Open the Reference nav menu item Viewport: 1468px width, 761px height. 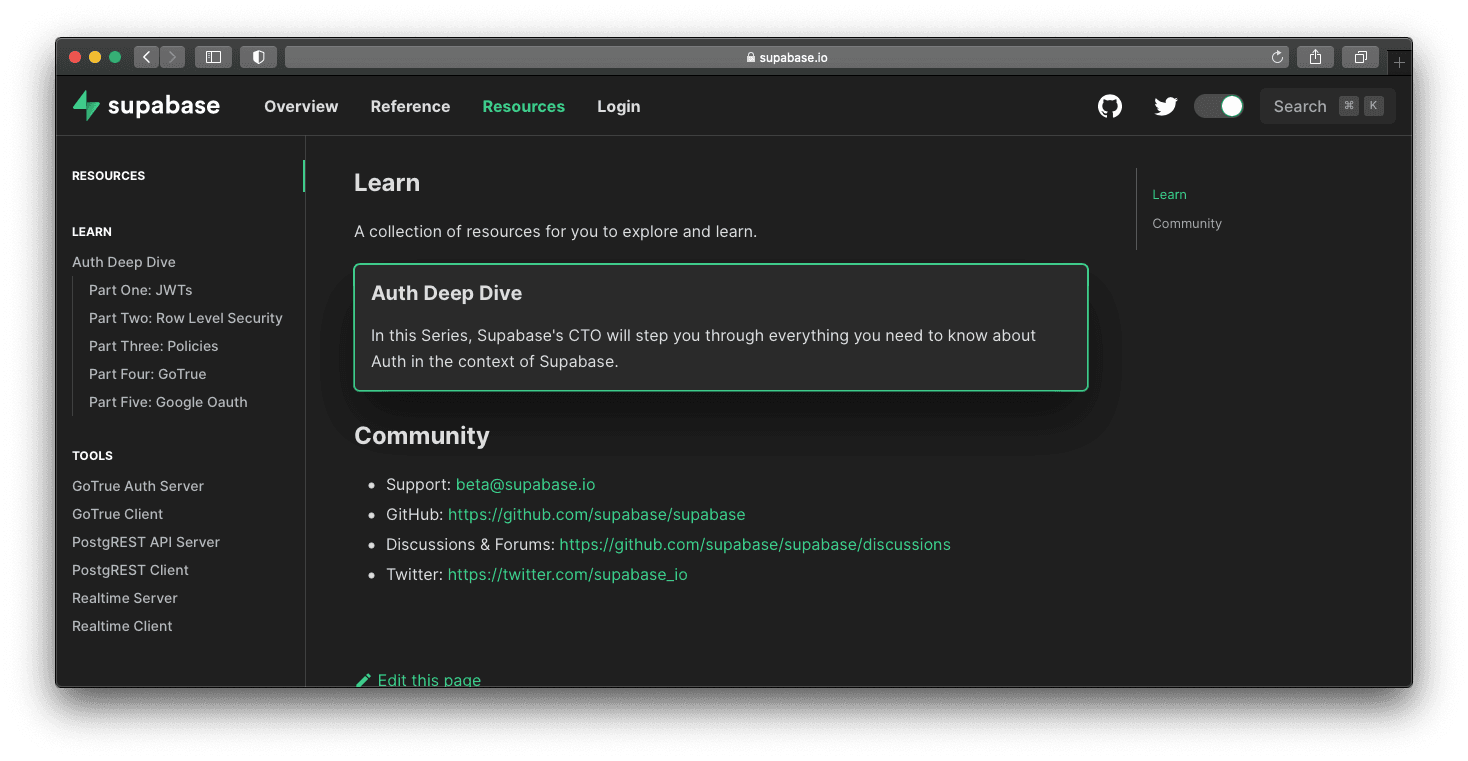[x=410, y=106]
